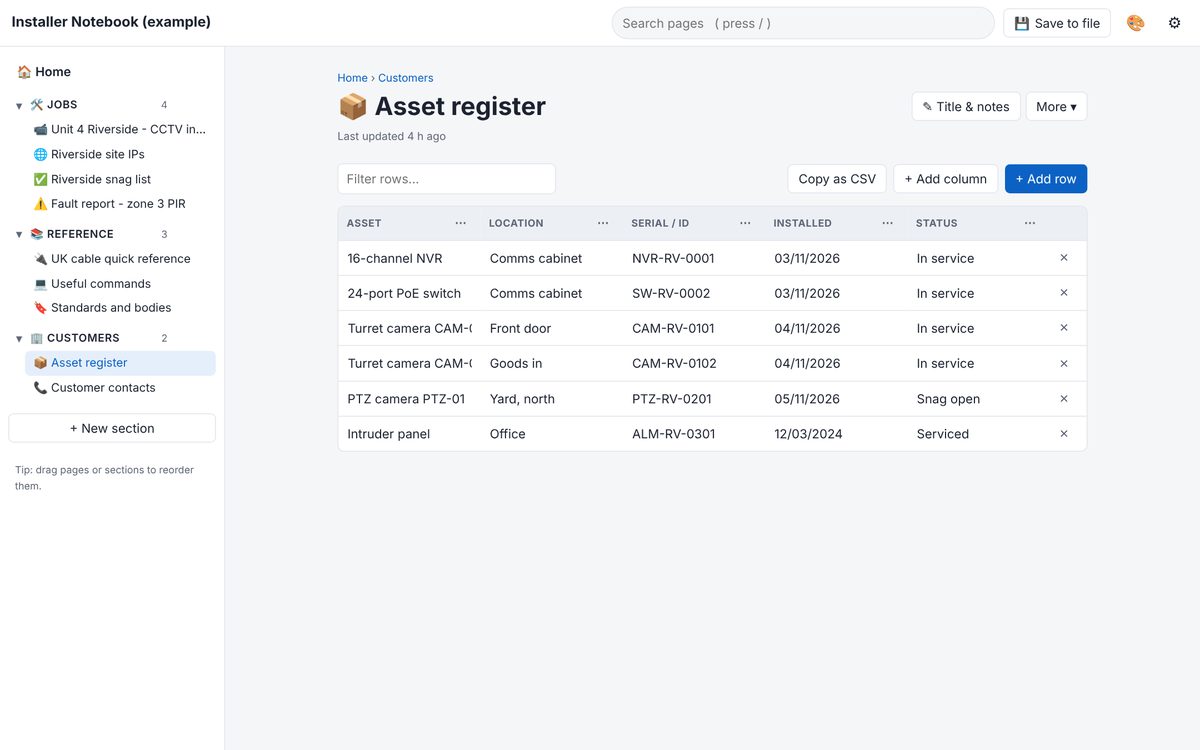Click Save to file button
This screenshot has width=1200, height=750.
coord(1057,23)
